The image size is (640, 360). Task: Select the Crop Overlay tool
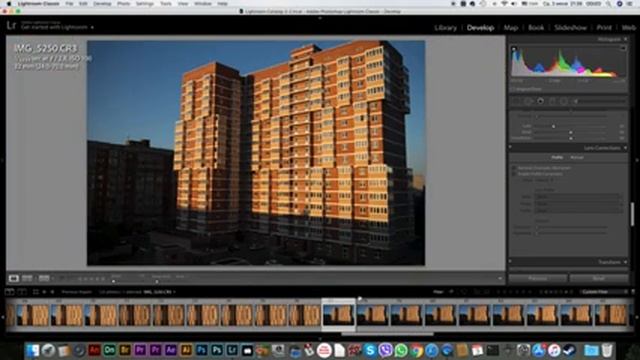[517, 101]
